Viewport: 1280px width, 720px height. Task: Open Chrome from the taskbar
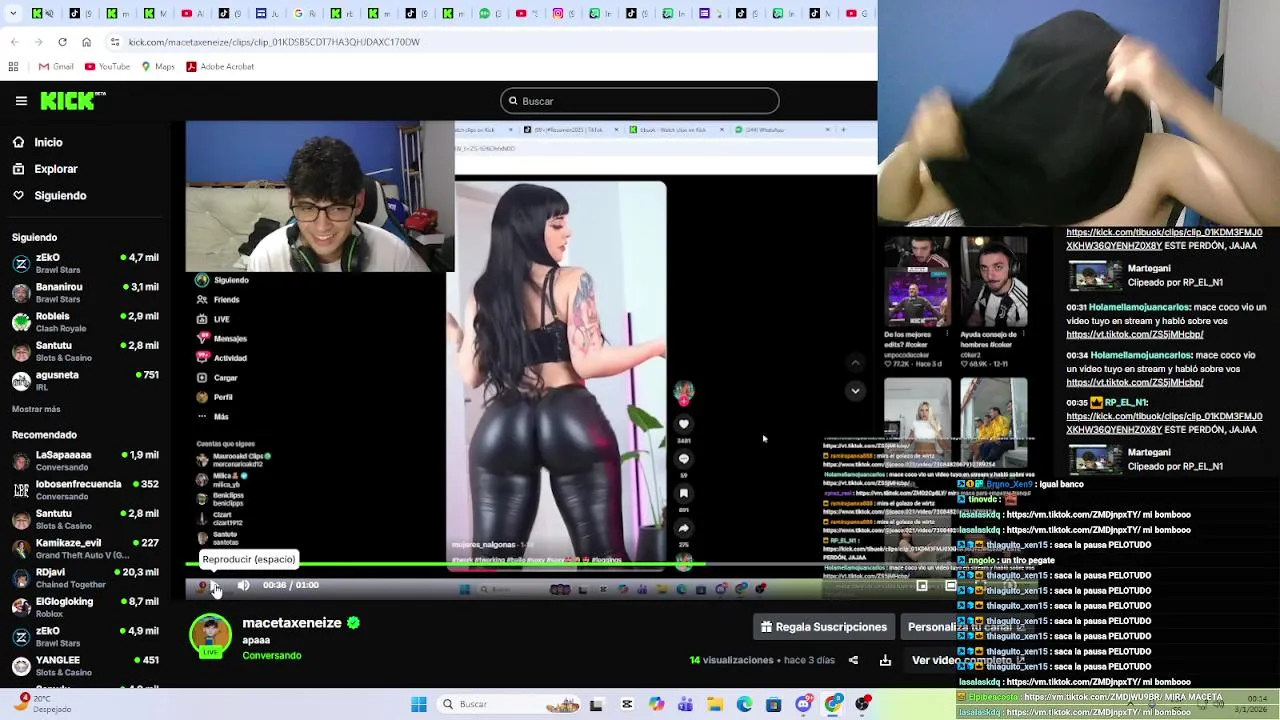pyautogui.click(x=833, y=705)
